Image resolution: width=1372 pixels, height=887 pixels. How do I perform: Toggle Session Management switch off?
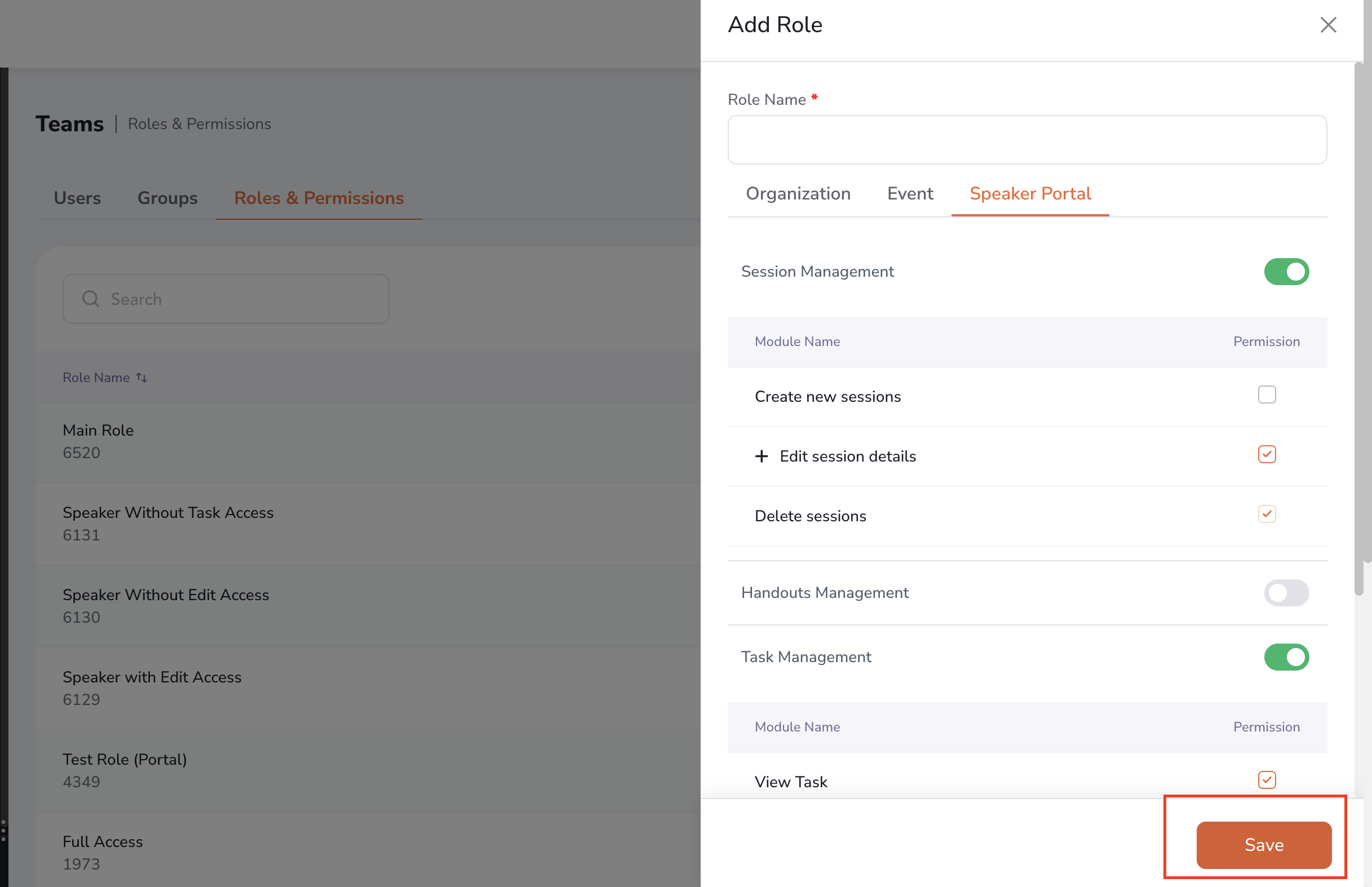1286,271
